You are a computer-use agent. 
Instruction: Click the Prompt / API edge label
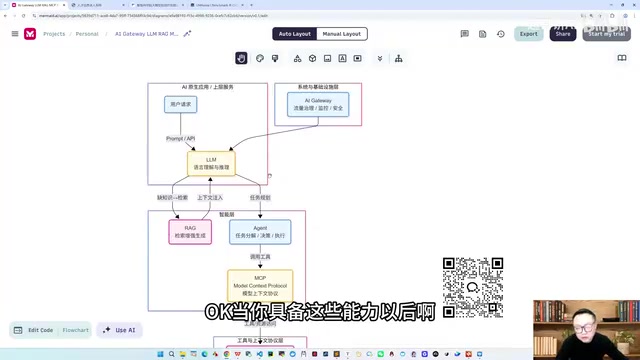click(180, 139)
